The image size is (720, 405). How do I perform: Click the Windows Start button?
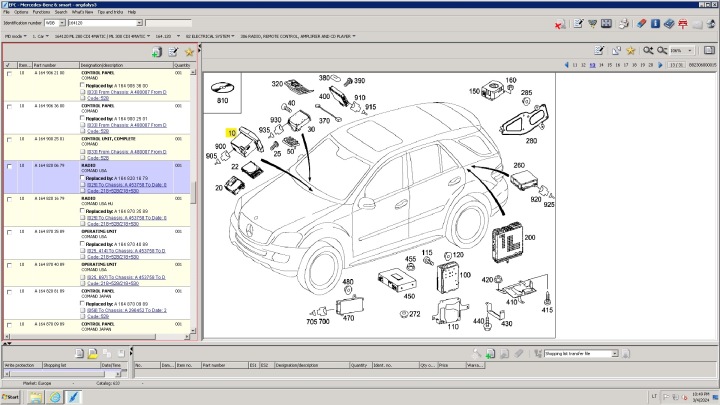[11, 397]
